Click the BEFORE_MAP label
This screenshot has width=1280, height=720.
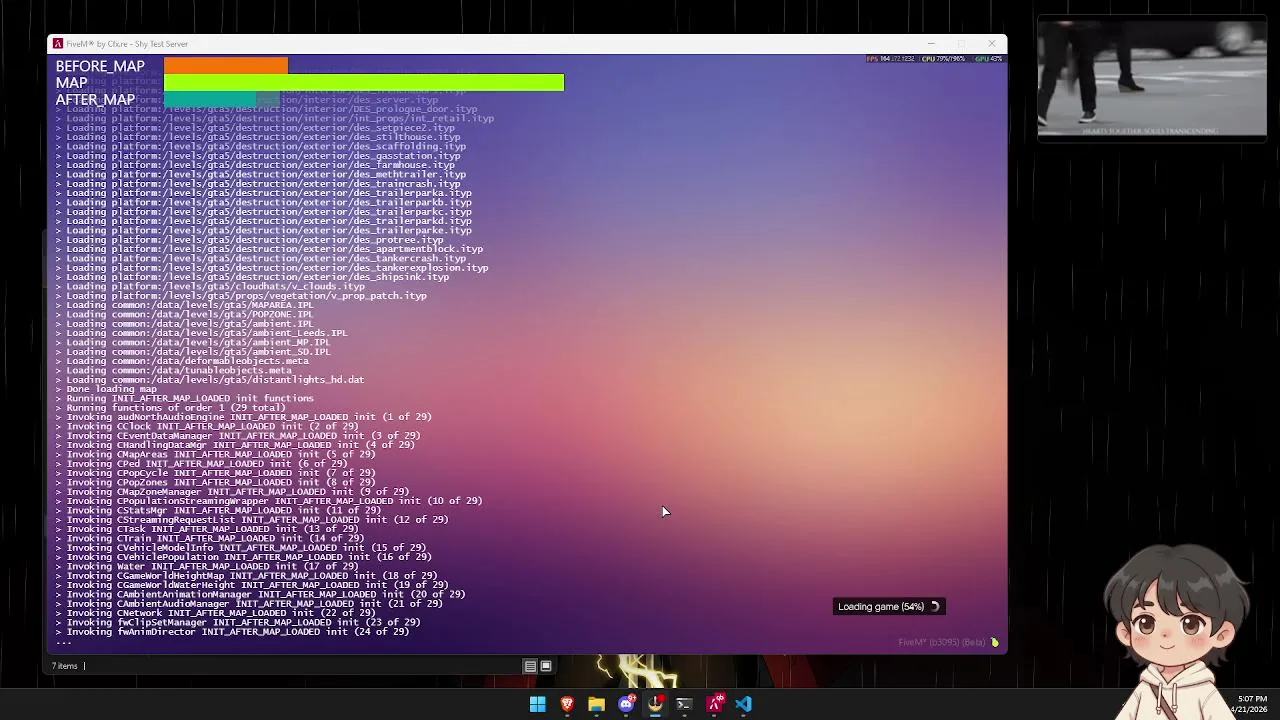pyautogui.click(x=100, y=66)
